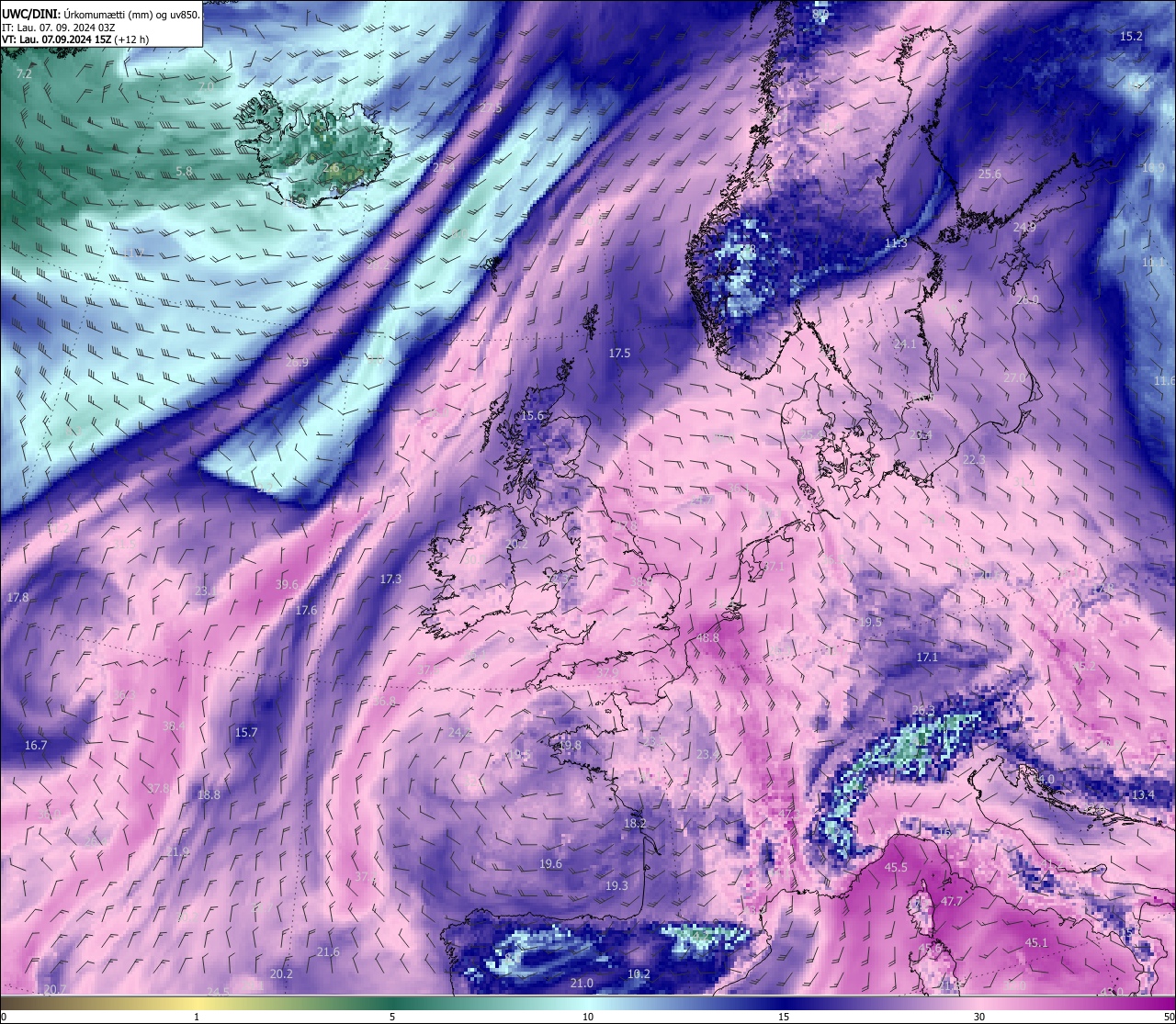
Task: Click the 10.2 value over the Pyrenees
Action: 639,973
